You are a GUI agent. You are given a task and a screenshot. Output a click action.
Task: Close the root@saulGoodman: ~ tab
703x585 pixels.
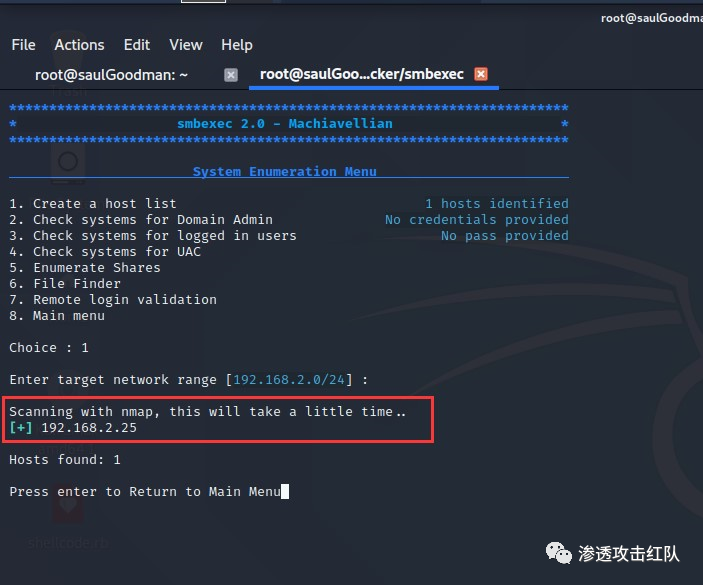coord(231,75)
